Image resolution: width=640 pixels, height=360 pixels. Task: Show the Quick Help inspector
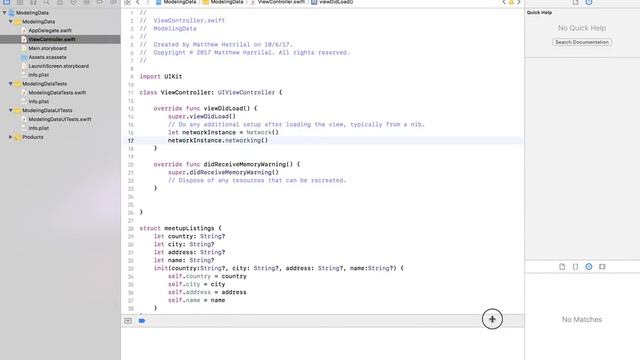pyautogui.click(x=589, y=2)
